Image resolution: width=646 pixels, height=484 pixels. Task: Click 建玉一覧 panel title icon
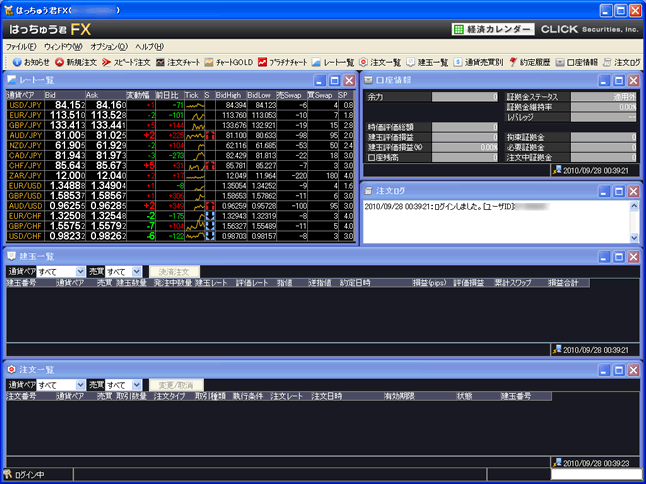point(11,257)
